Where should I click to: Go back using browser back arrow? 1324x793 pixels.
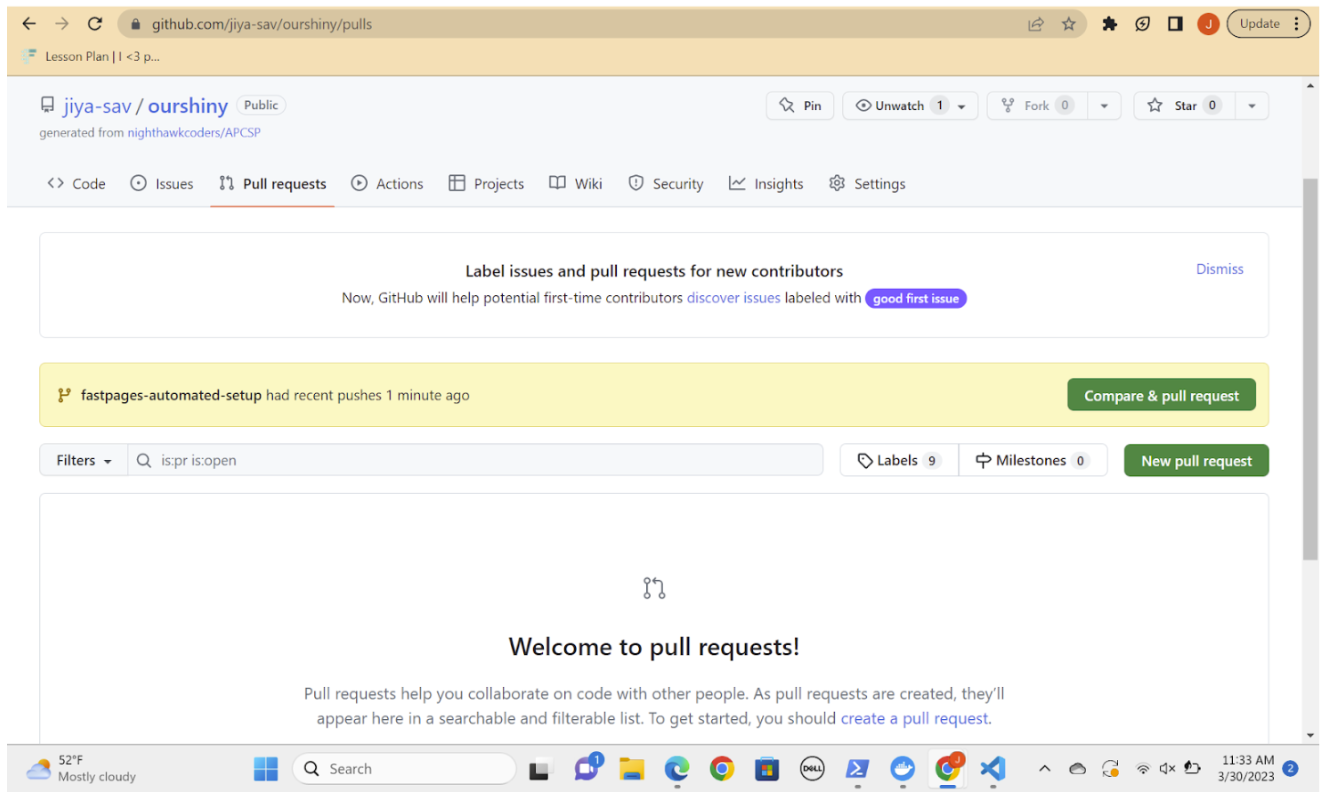coord(29,24)
